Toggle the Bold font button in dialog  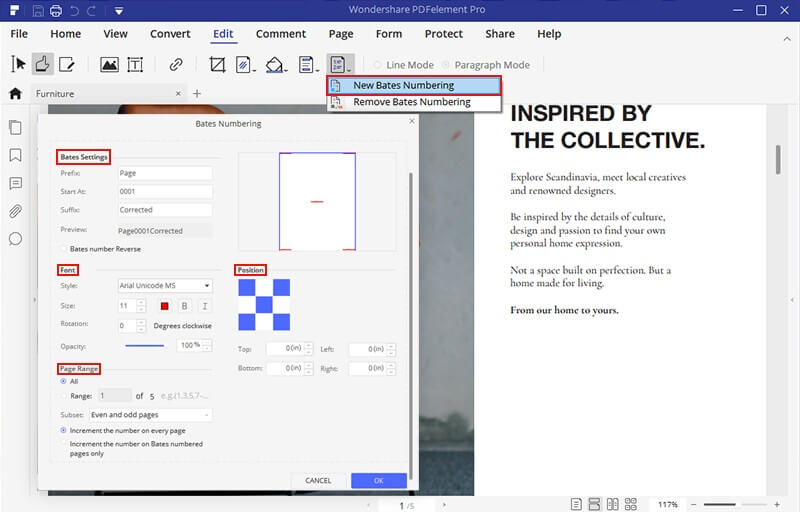tap(185, 306)
